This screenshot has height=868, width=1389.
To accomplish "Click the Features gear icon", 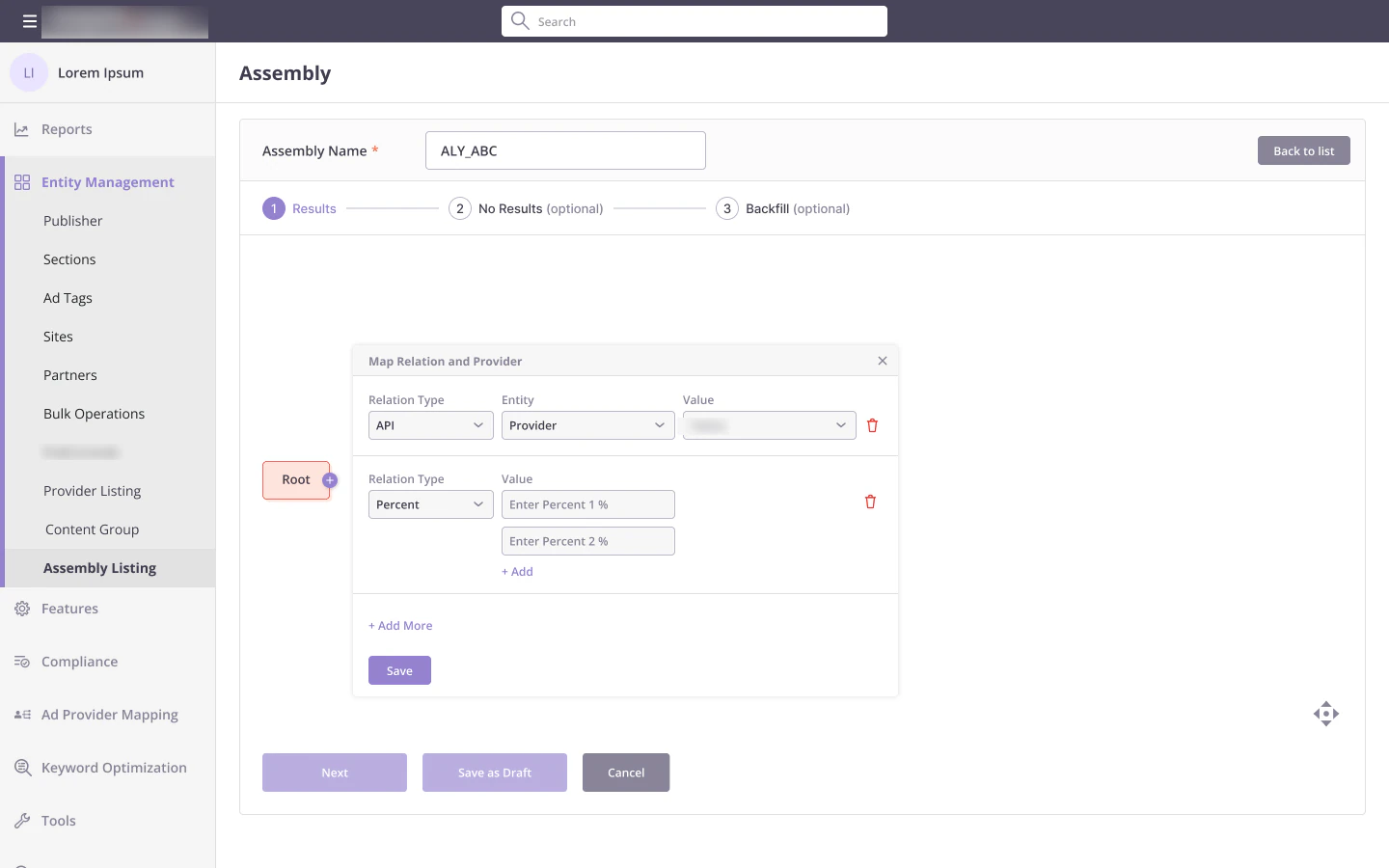I will coord(22,609).
